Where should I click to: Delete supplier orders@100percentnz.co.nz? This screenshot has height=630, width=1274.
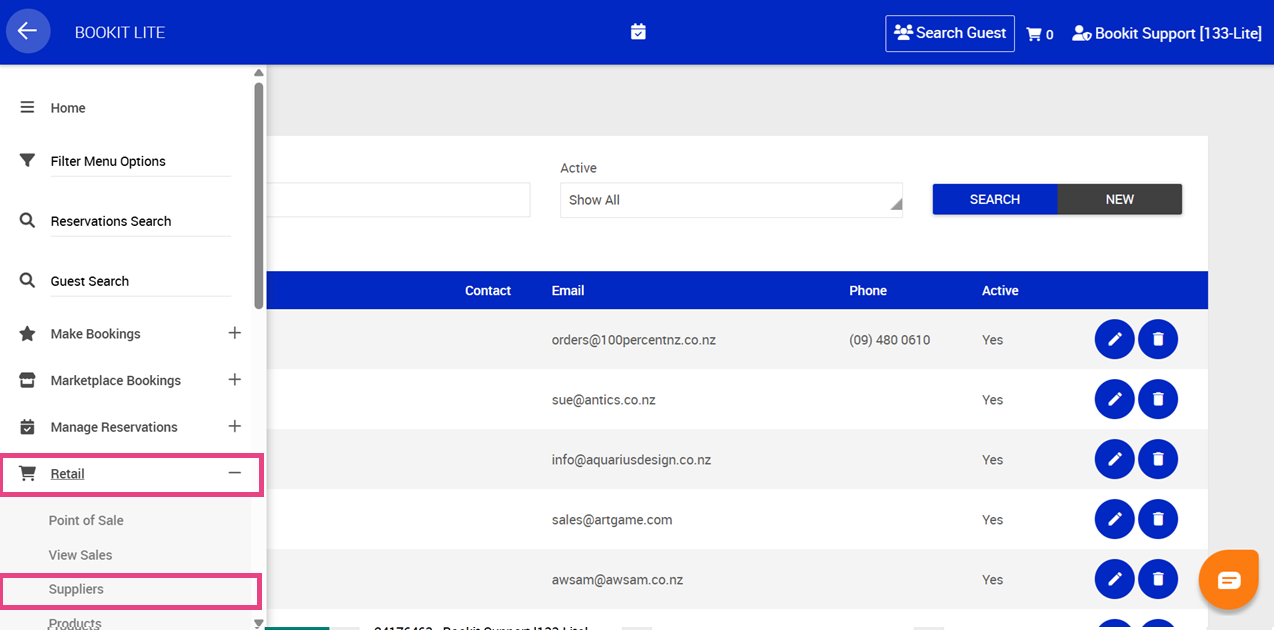pos(1158,339)
